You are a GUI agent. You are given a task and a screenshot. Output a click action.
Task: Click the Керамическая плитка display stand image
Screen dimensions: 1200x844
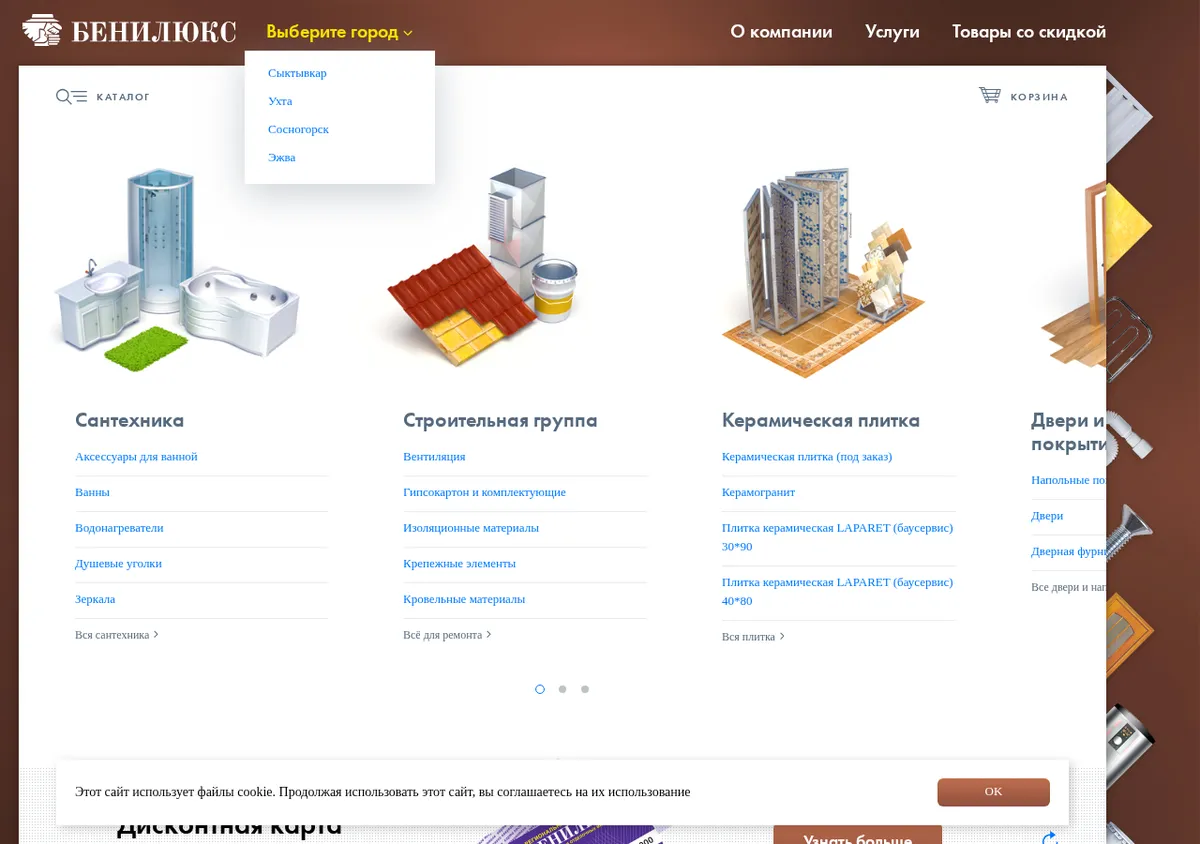coord(823,272)
